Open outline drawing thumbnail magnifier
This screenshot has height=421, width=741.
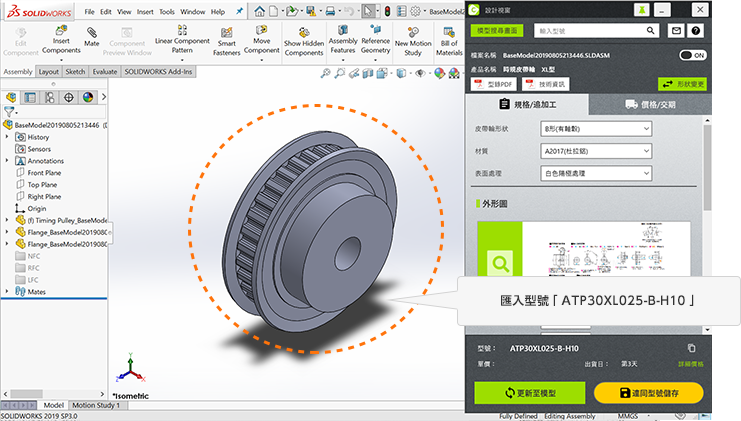pos(500,263)
